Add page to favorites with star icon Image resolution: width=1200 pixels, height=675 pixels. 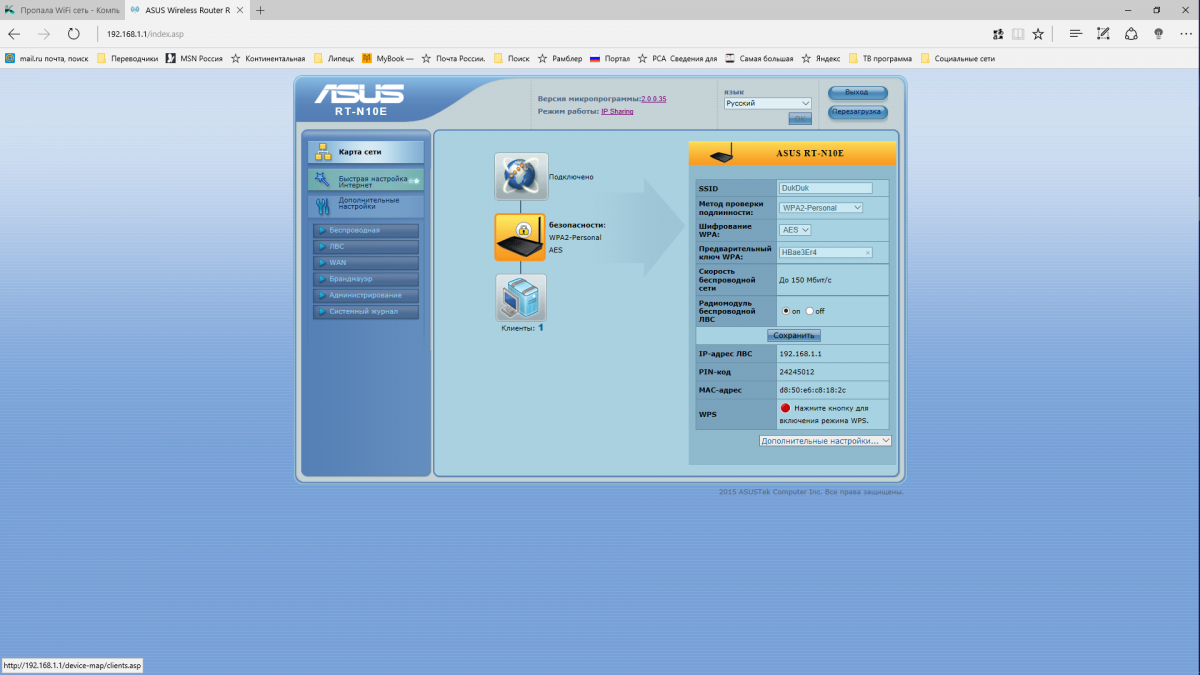(x=1038, y=34)
